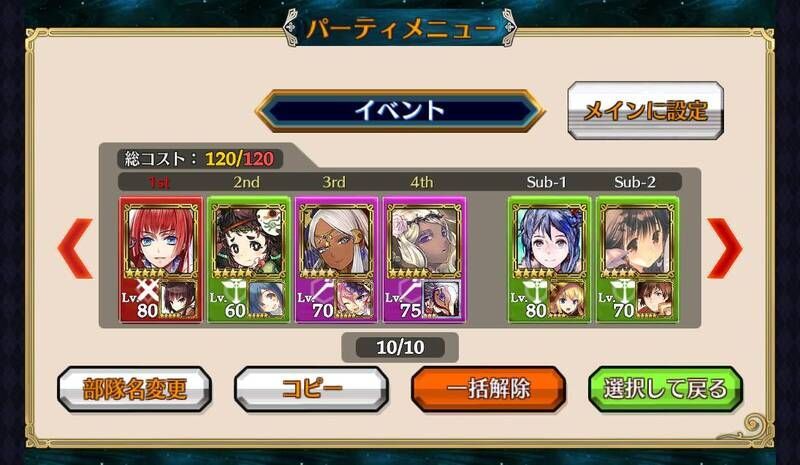Click the メインに設定 button
Screen dimensions: 800x465
tap(645, 110)
